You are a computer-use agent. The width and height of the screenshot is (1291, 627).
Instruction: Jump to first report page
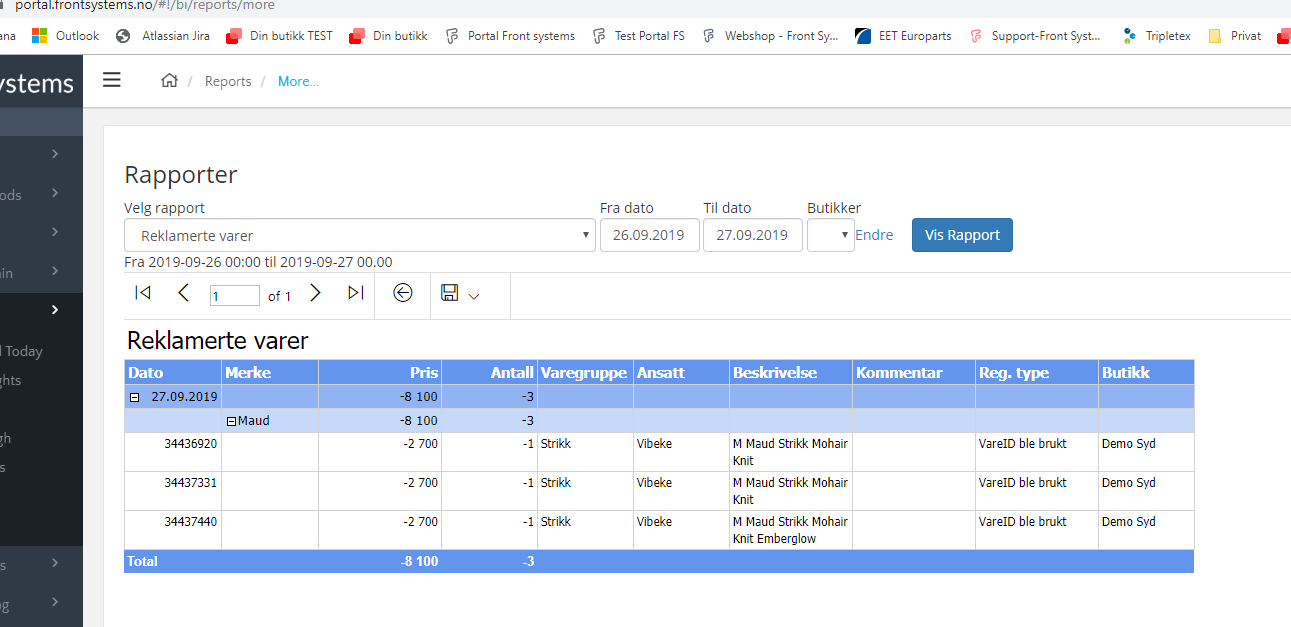click(143, 293)
